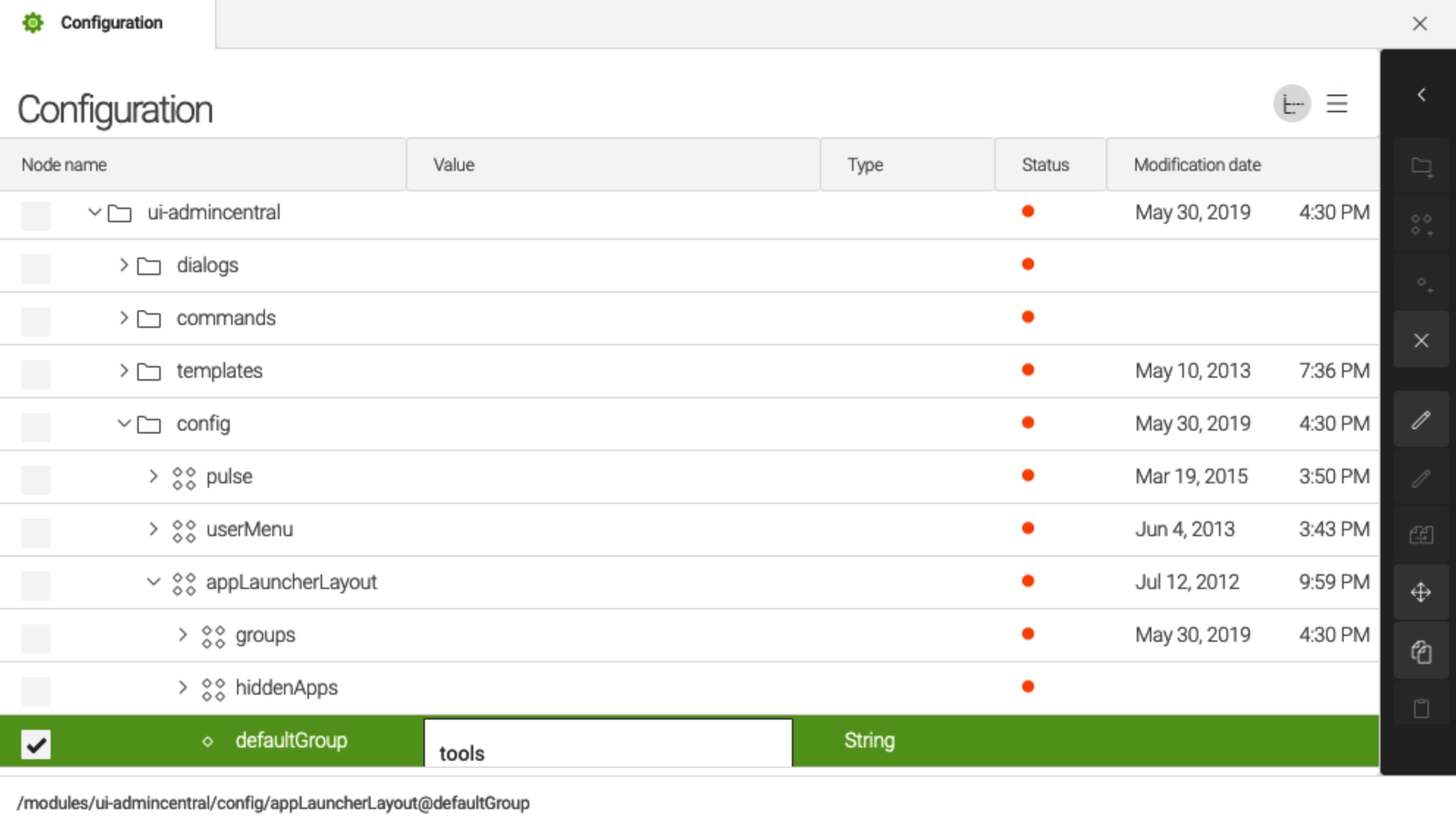Collapse the appLauncherLayout node
The width and height of the screenshot is (1456, 823).
[x=153, y=582]
